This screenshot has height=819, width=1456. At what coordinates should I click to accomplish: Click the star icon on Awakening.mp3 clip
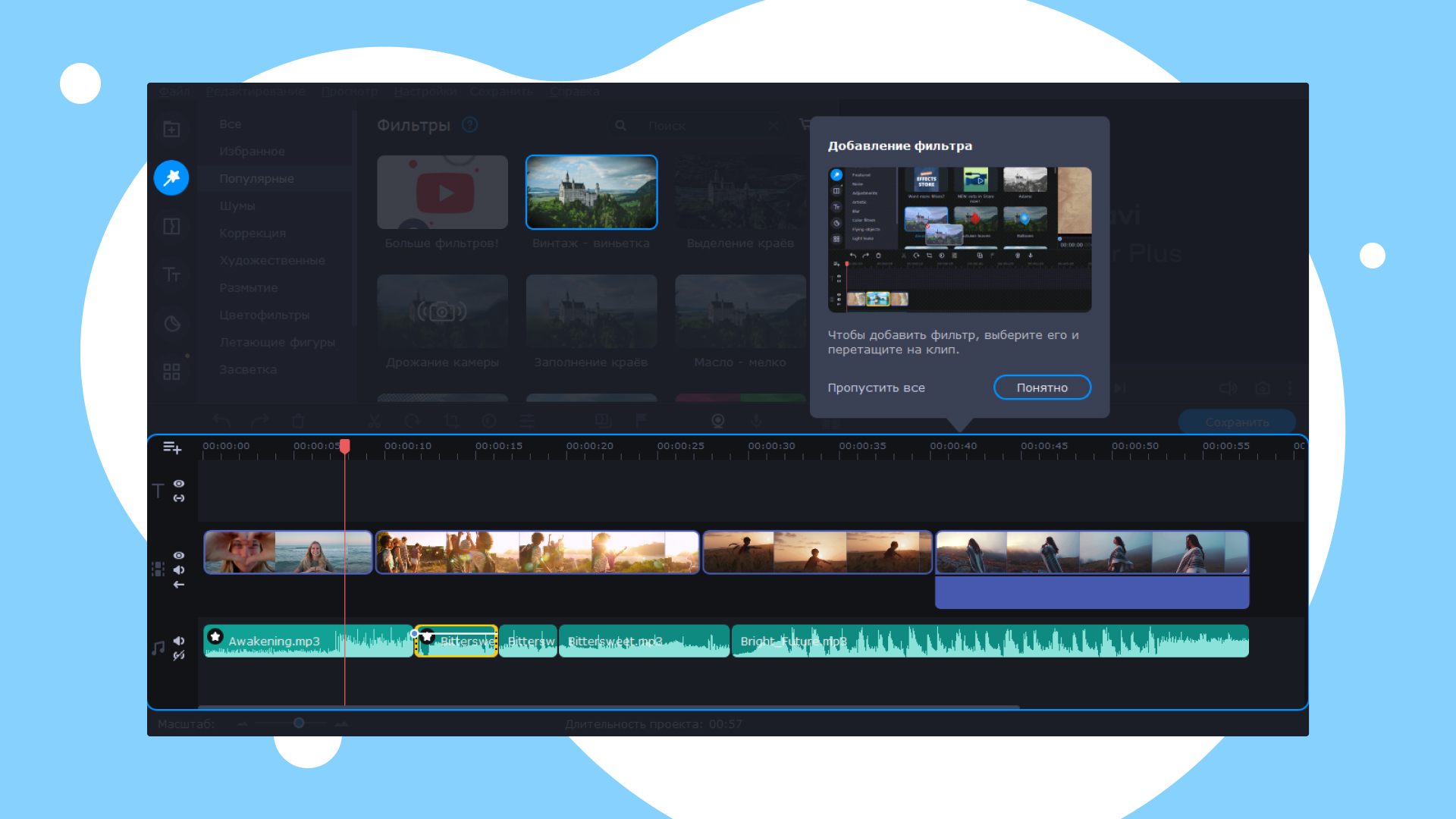[215, 636]
